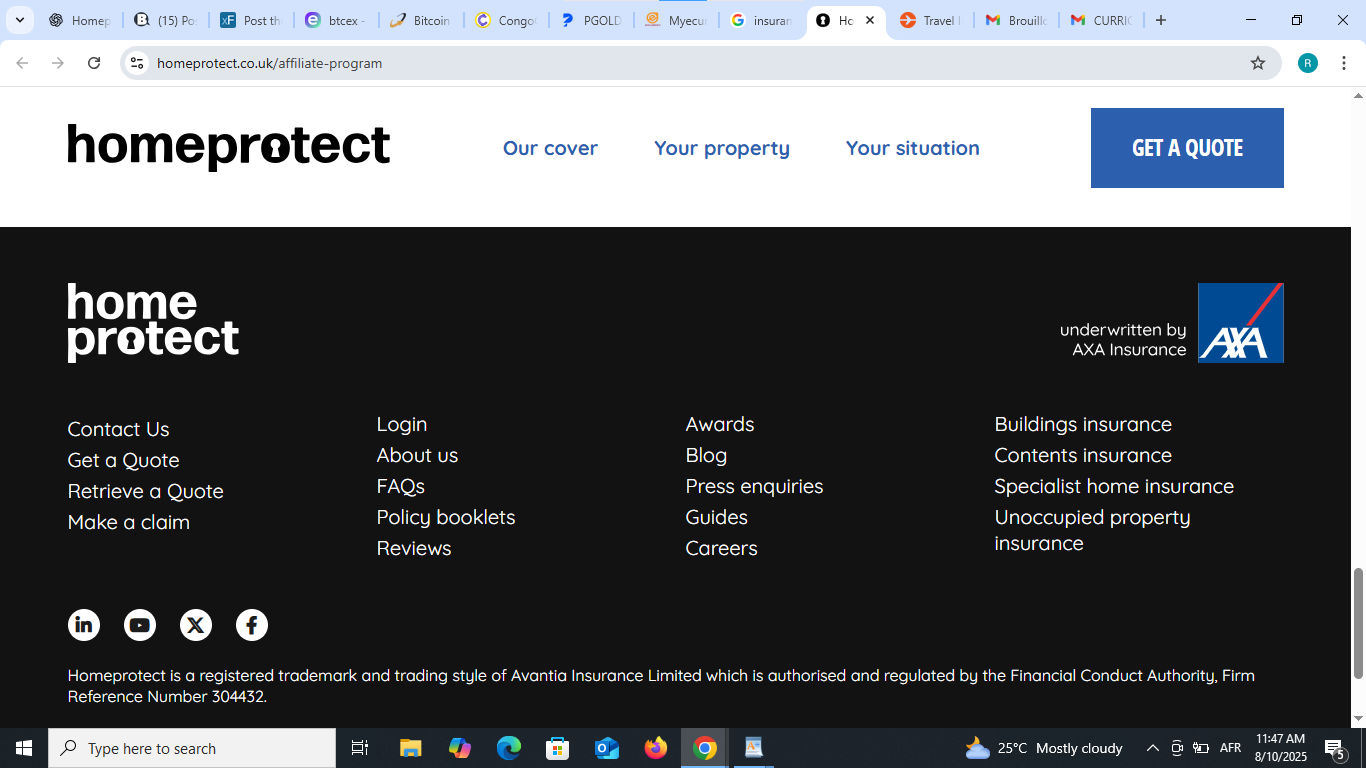Open Windows Start menu
The height and width of the screenshot is (768, 1366).
tap(24, 748)
